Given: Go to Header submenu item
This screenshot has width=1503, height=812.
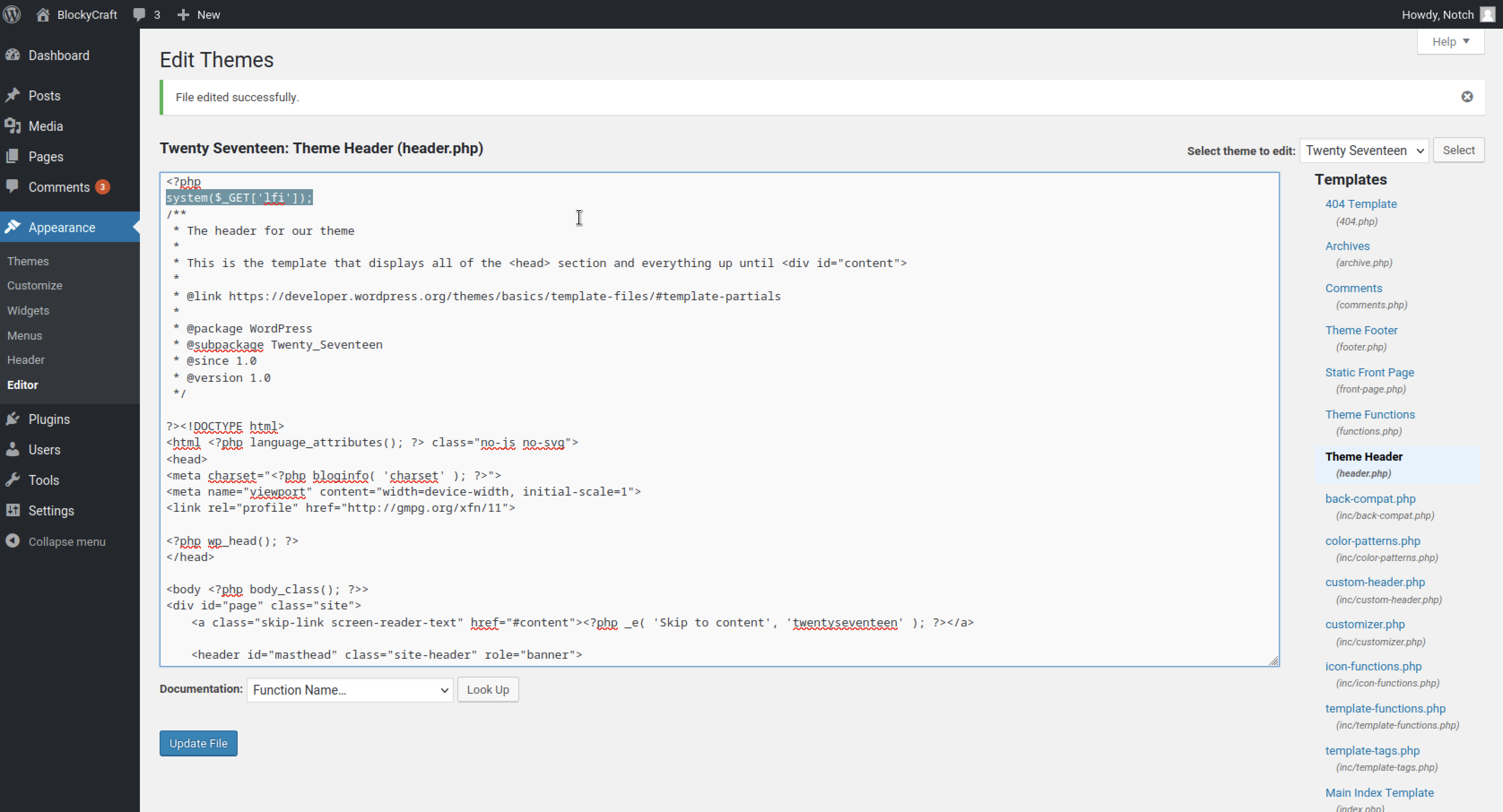Looking at the screenshot, I should coord(26,360).
